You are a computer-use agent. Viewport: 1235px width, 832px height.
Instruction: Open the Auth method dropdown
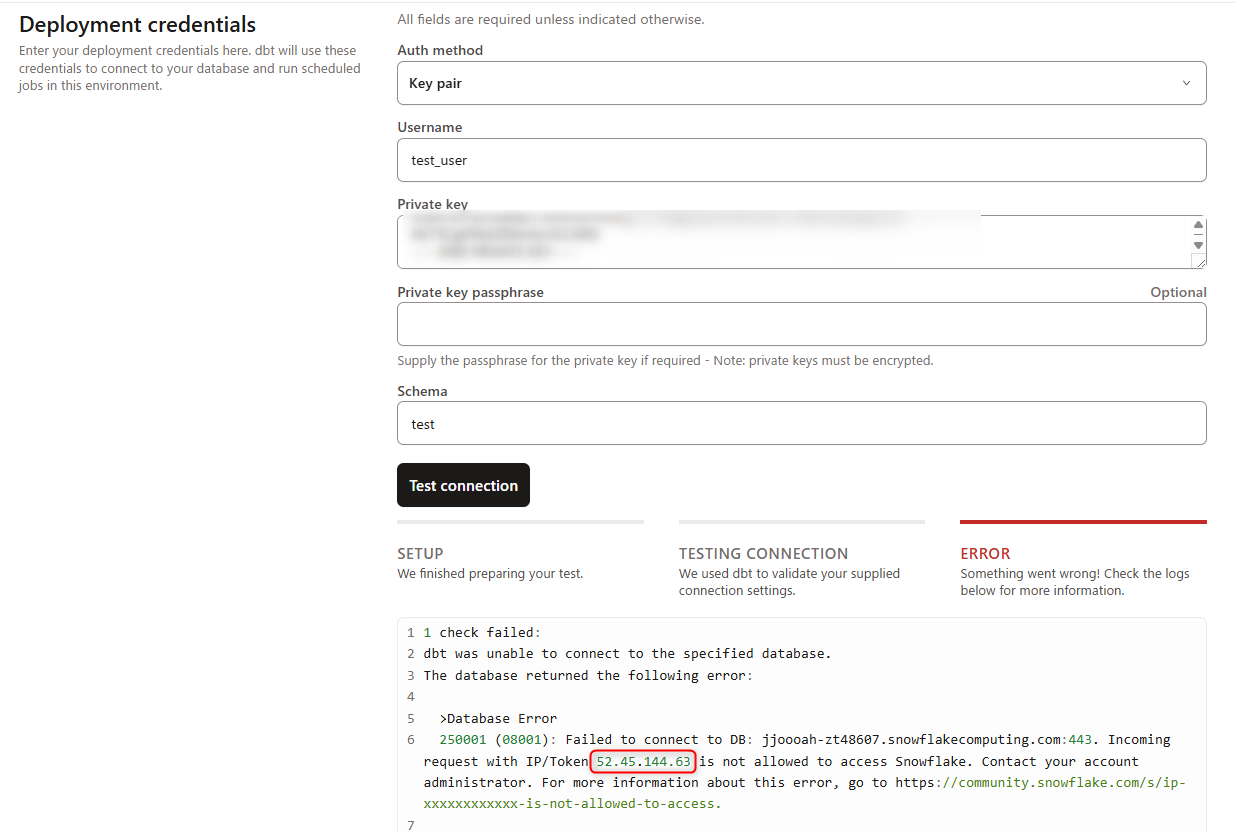click(x=800, y=83)
